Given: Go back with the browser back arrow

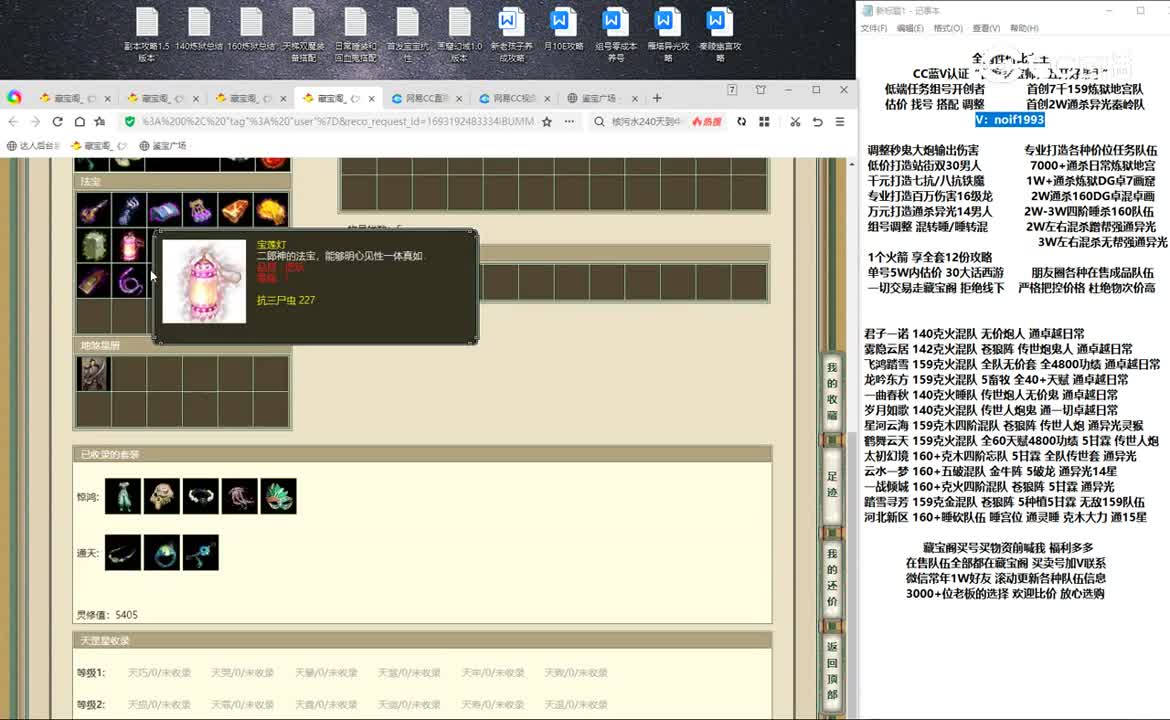Looking at the screenshot, I should click(x=13, y=122).
